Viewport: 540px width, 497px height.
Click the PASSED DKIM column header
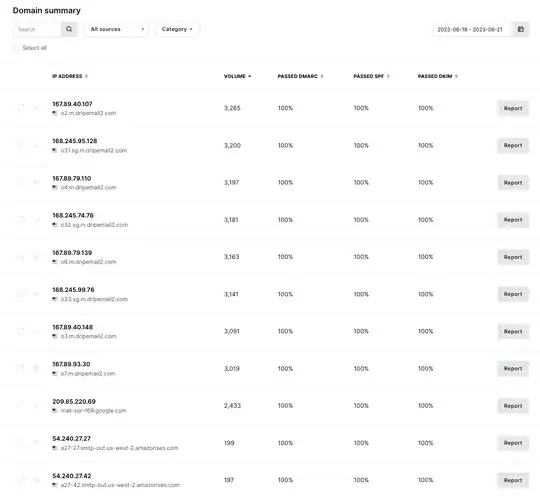[x=435, y=76]
